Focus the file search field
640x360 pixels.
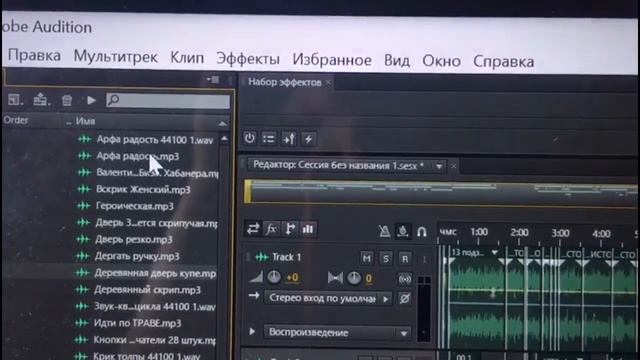click(x=168, y=100)
